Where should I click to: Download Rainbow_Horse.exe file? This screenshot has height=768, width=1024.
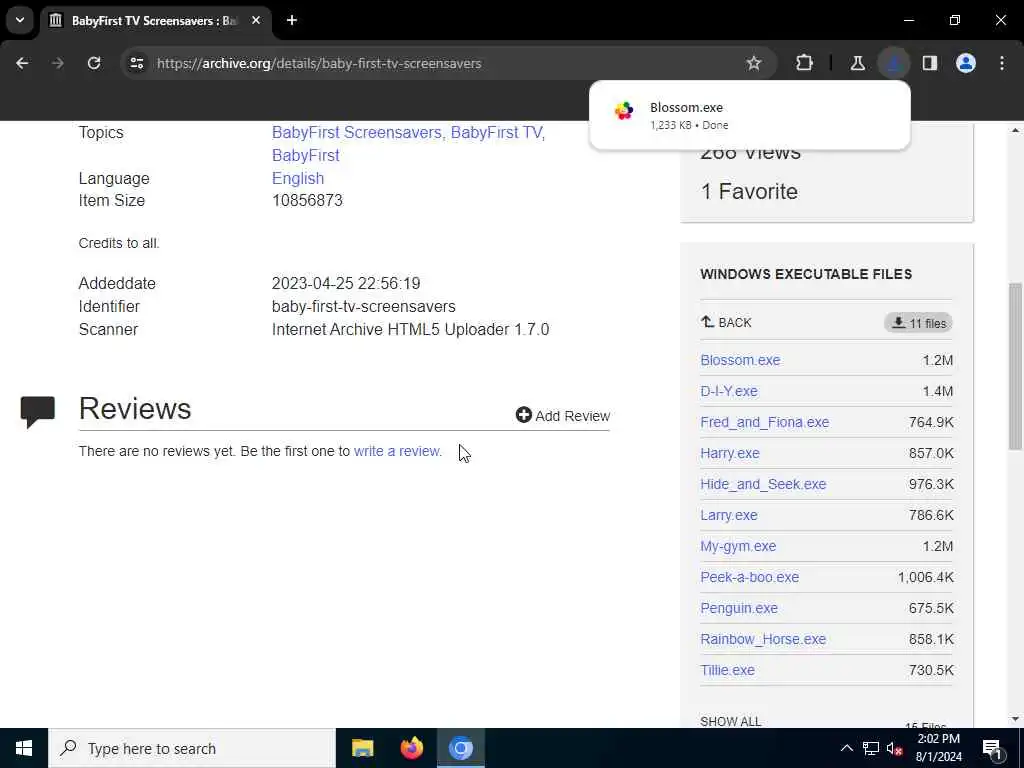tap(763, 639)
